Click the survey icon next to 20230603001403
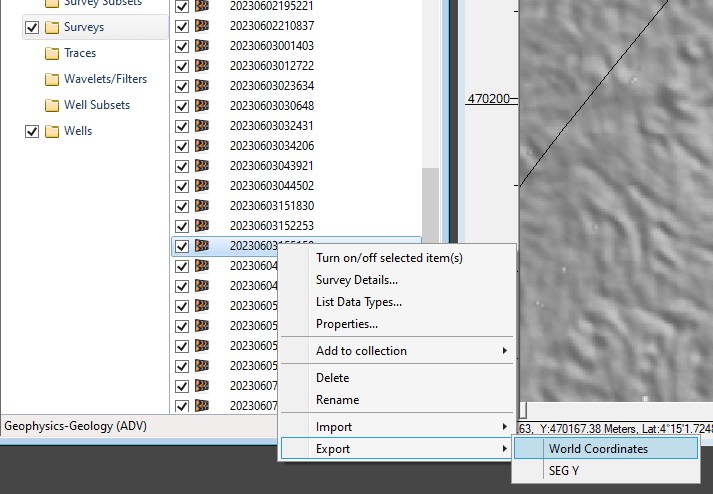 click(x=203, y=45)
